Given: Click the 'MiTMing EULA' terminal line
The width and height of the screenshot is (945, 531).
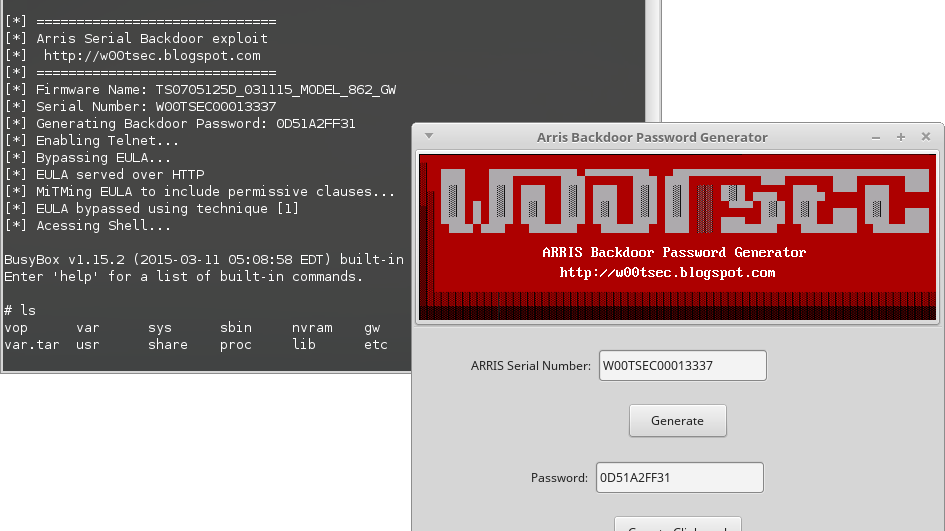Looking at the screenshot, I should click(200, 191).
